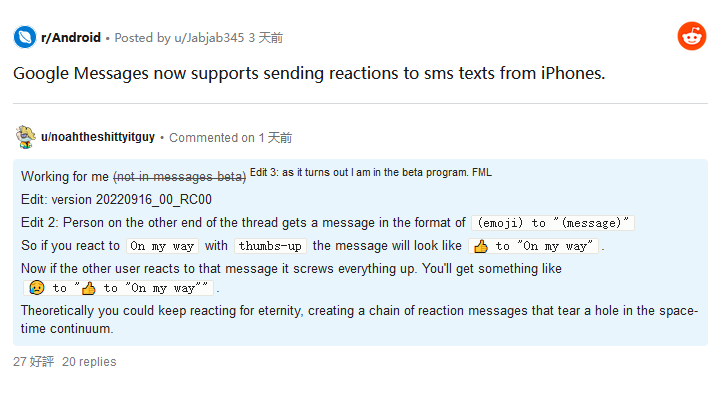Open the u/Jabjab345 poster profile
This screenshot has width=720, height=417.
click(209, 38)
